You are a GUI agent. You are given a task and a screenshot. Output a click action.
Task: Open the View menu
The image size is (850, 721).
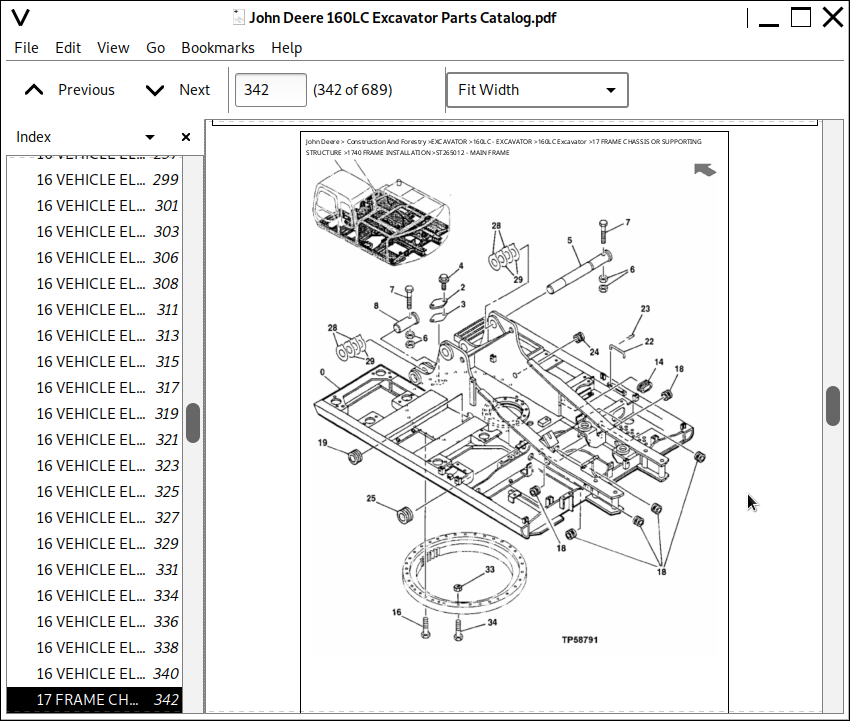(x=113, y=48)
